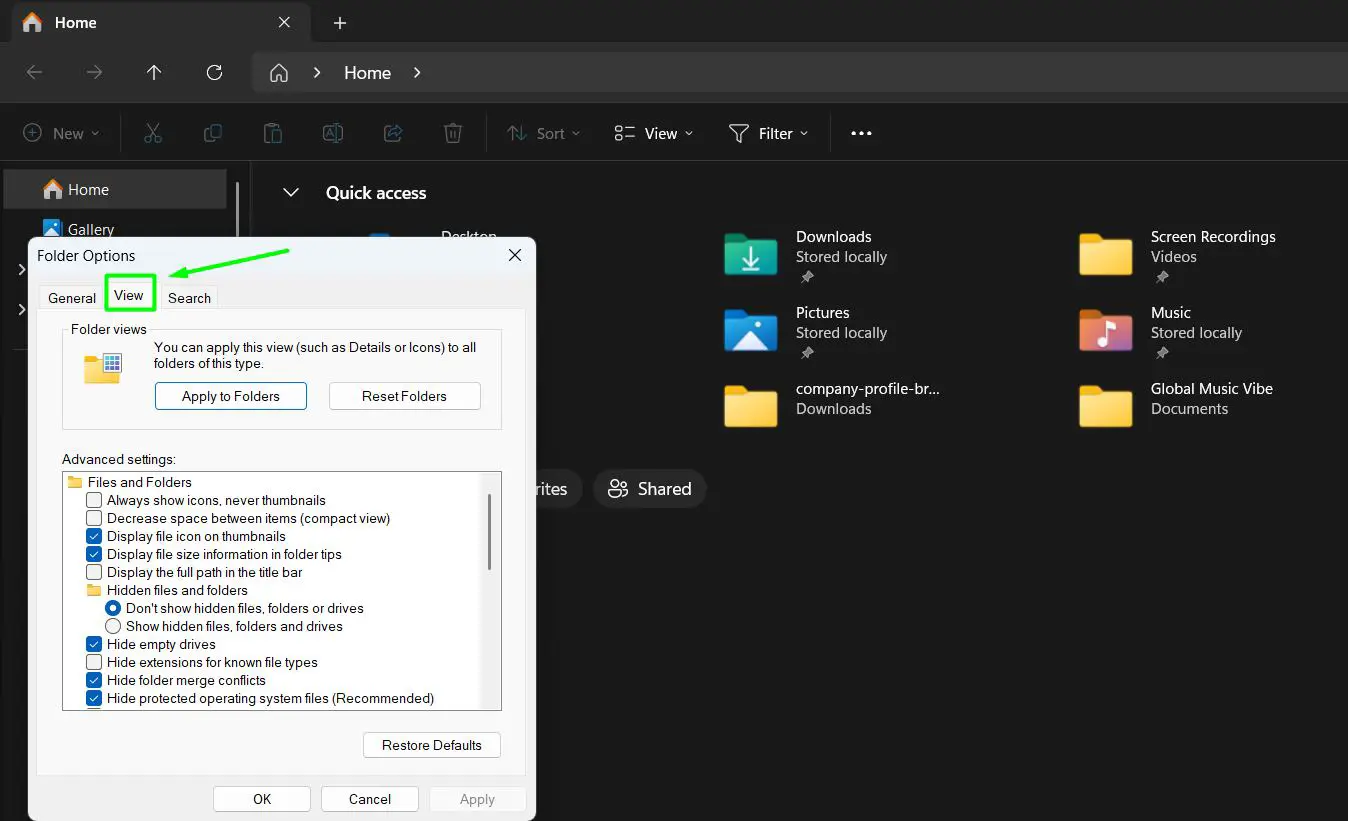Image resolution: width=1348 pixels, height=821 pixels.
Task: Select Show hidden files, folders and drives
Action: pyautogui.click(x=113, y=626)
